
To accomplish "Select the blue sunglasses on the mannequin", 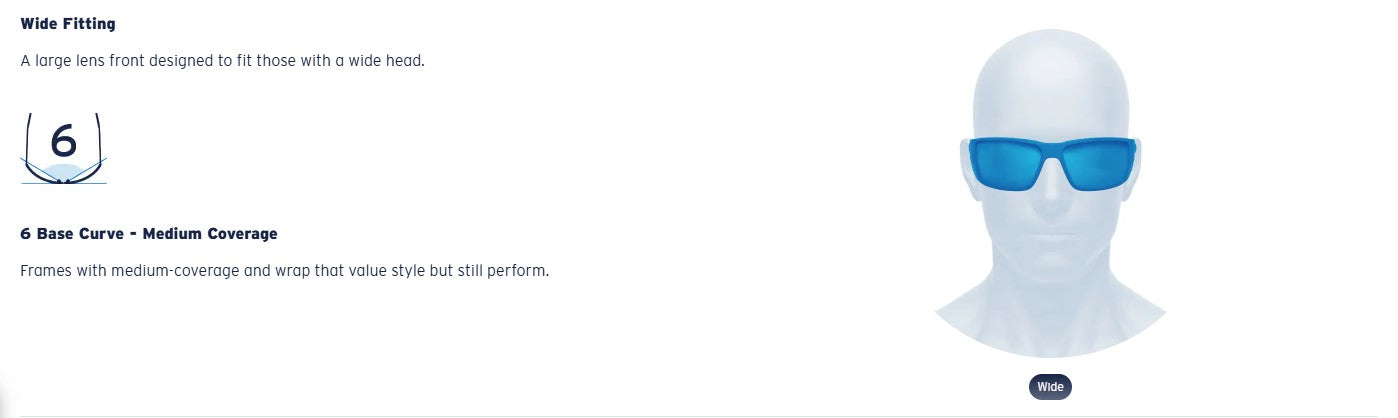I will coord(1051,164).
